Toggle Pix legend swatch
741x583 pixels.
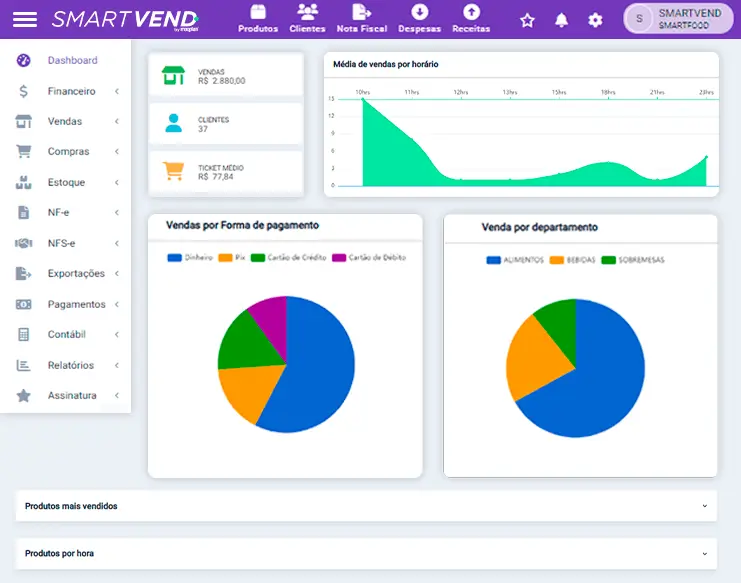coord(225,257)
